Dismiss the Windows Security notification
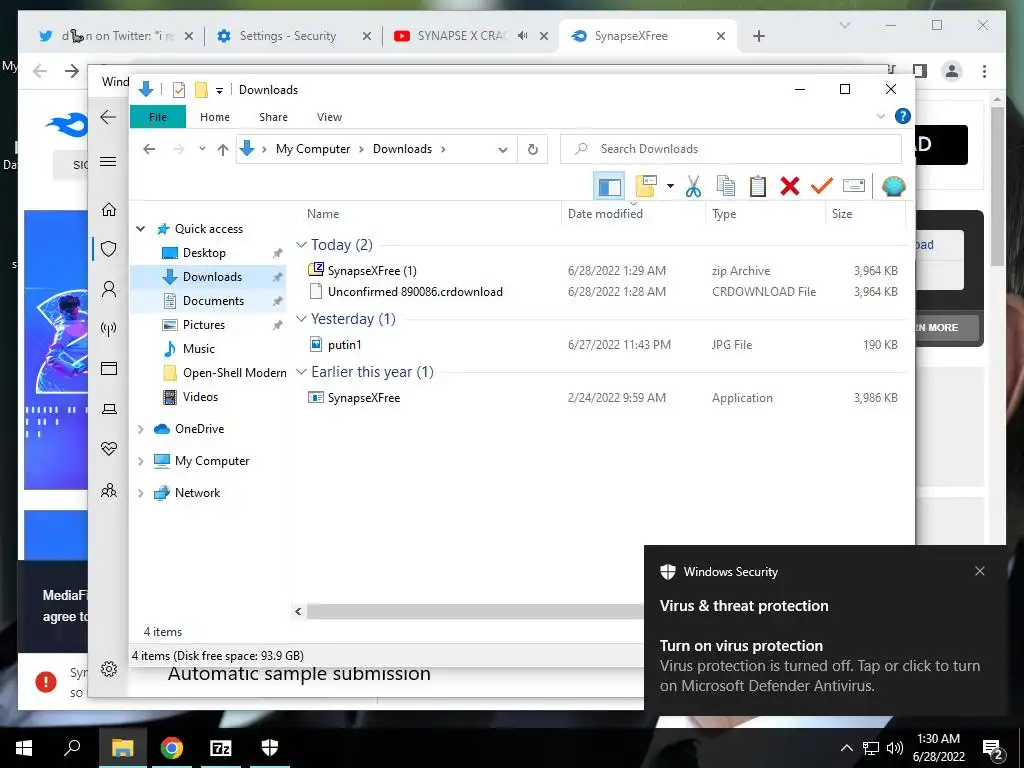The height and width of the screenshot is (768, 1024). coord(980,571)
